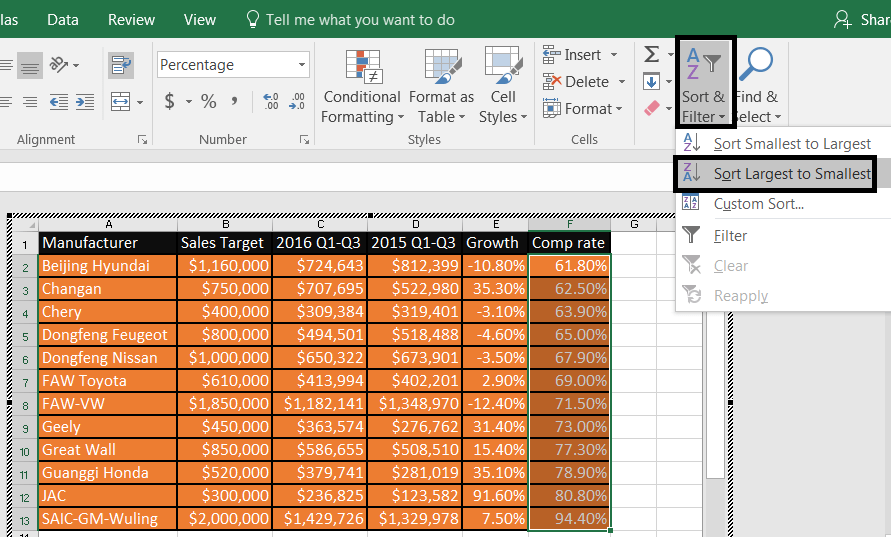Open Conditional Formatting
891x537 pixels.
(362, 86)
